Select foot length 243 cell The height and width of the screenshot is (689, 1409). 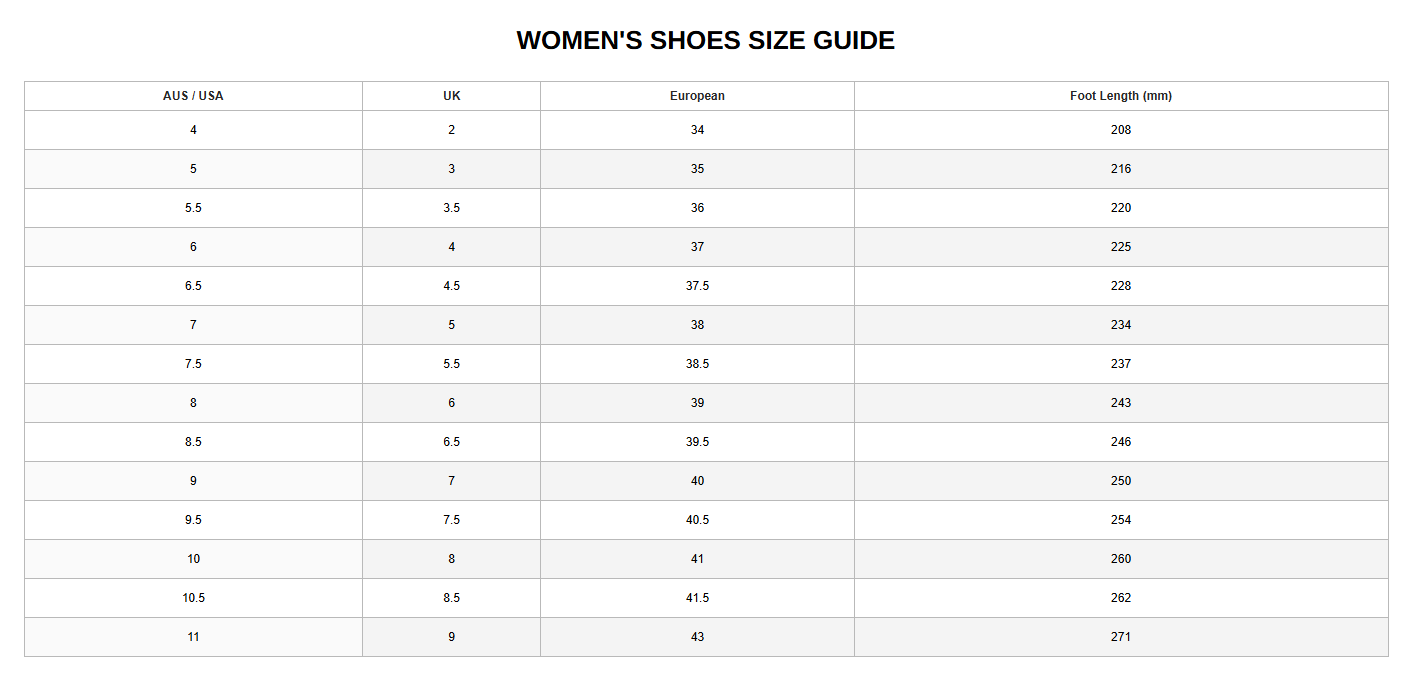[x=1121, y=403]
